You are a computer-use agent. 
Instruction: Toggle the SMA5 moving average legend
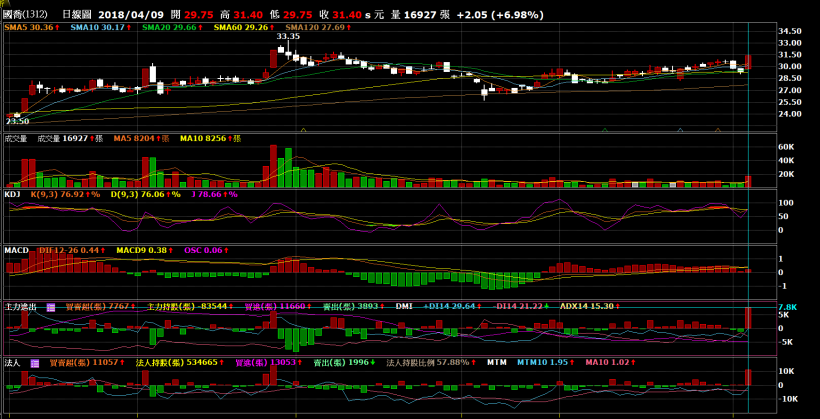tap(28, 27)
